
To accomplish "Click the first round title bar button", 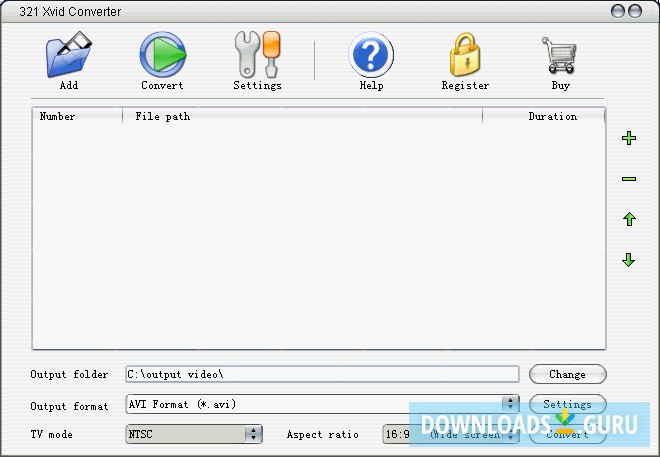I will pyautogui.click(x=618, y=11).
